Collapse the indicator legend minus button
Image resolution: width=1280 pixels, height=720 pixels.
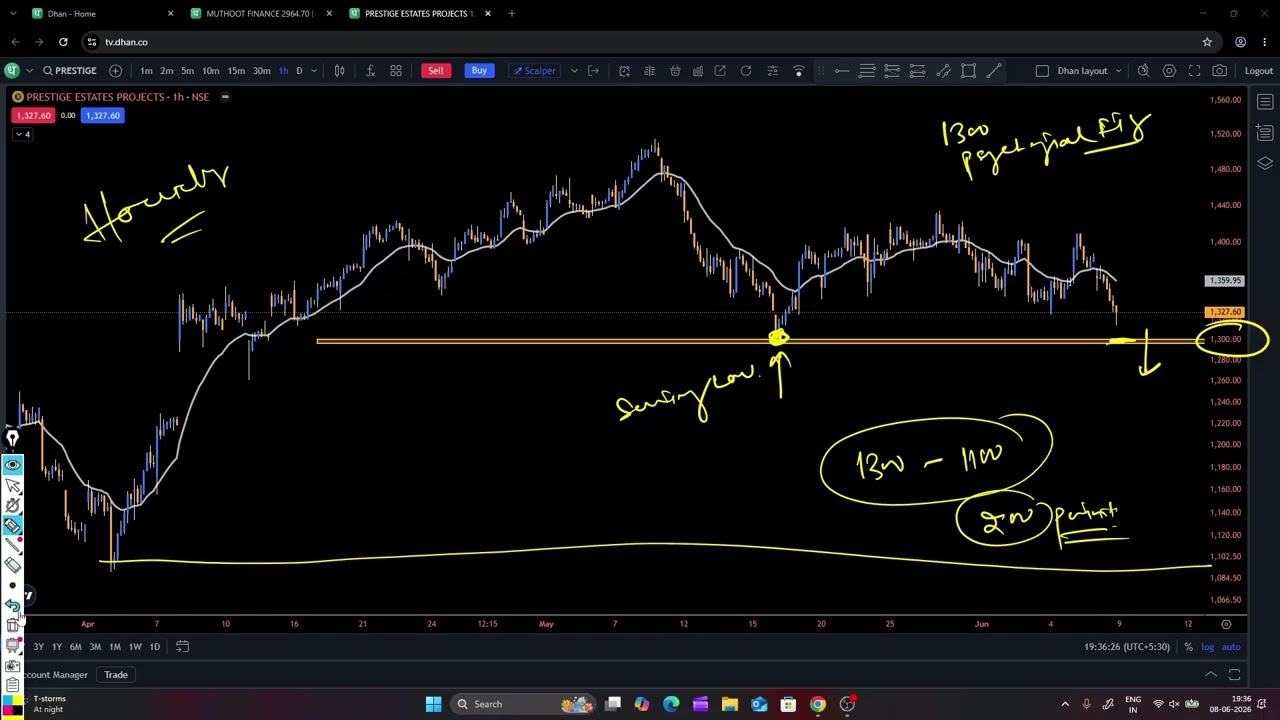pyautogui.click(x=225, y=97)
